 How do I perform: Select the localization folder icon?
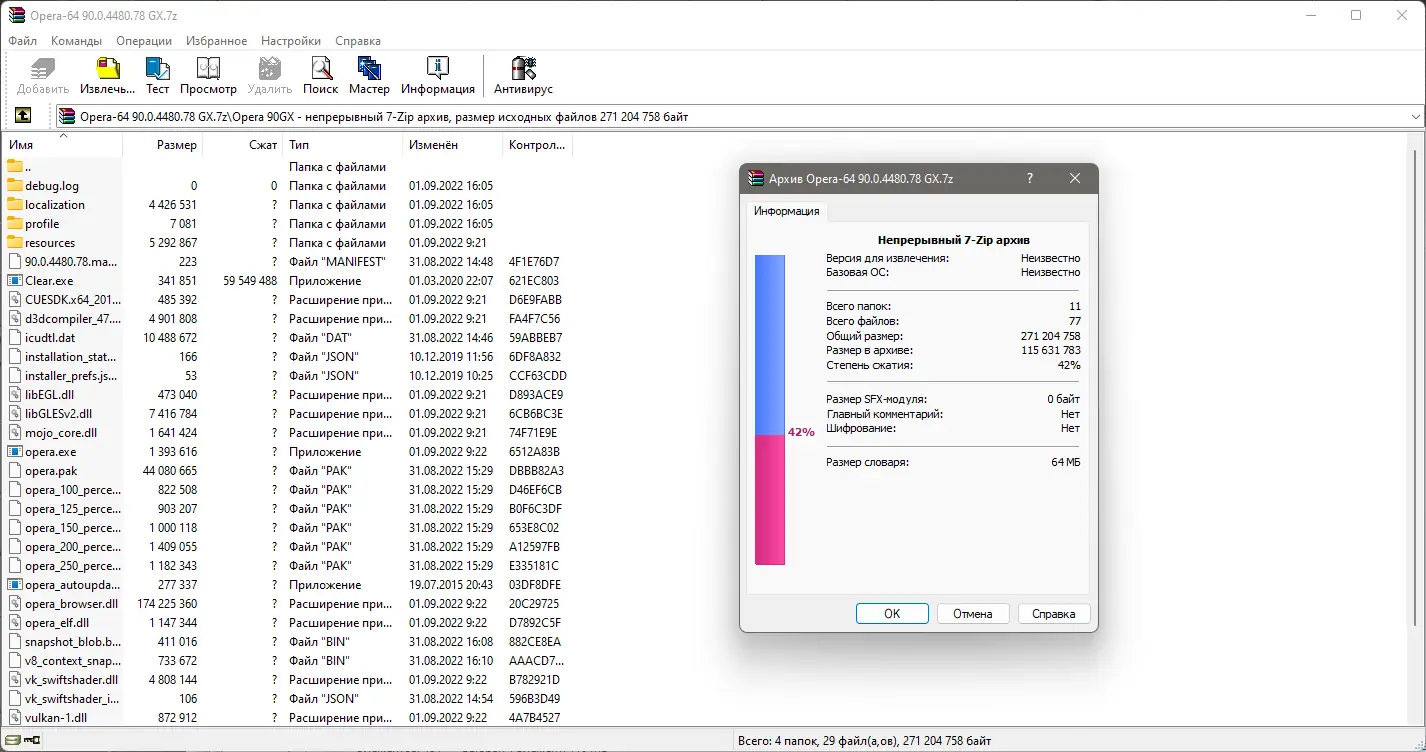tap(15, 205)
